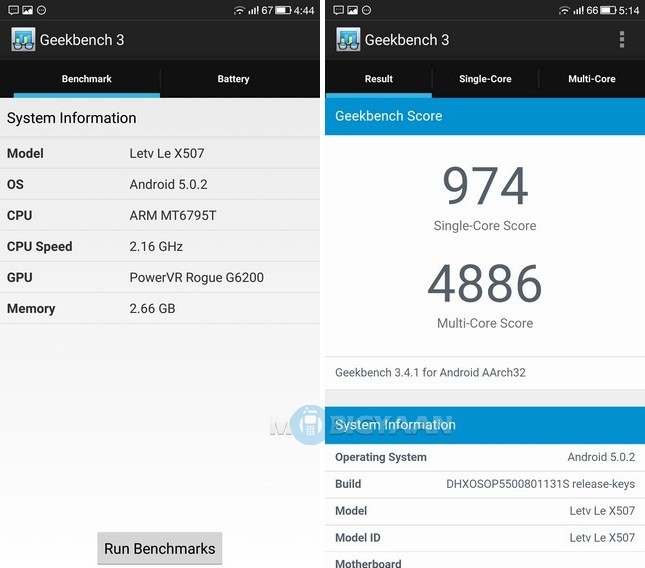Tap Wi-Fi icon in left status bar
Viewport: 645px width, 568px height.
(239, 10)
